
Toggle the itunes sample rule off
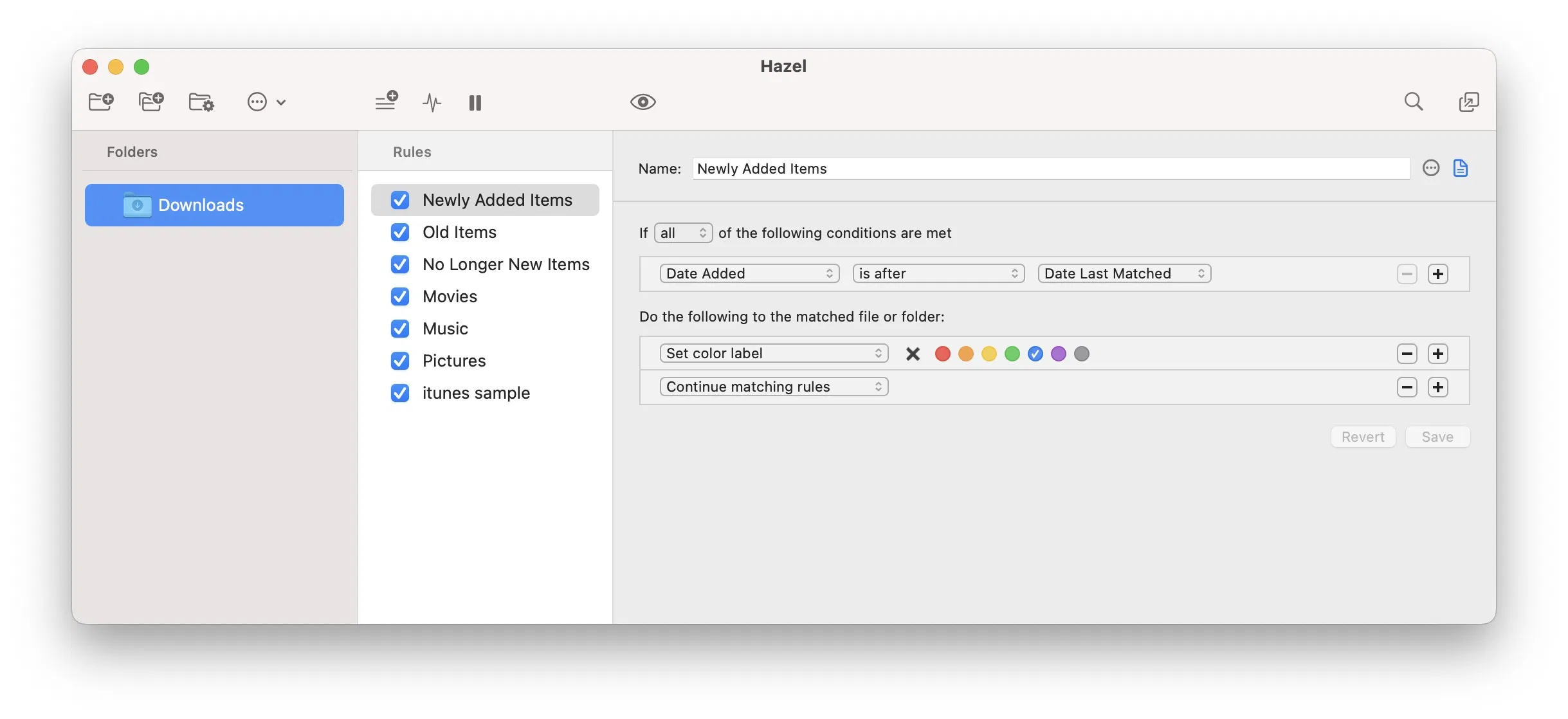[x=399, y=393]
